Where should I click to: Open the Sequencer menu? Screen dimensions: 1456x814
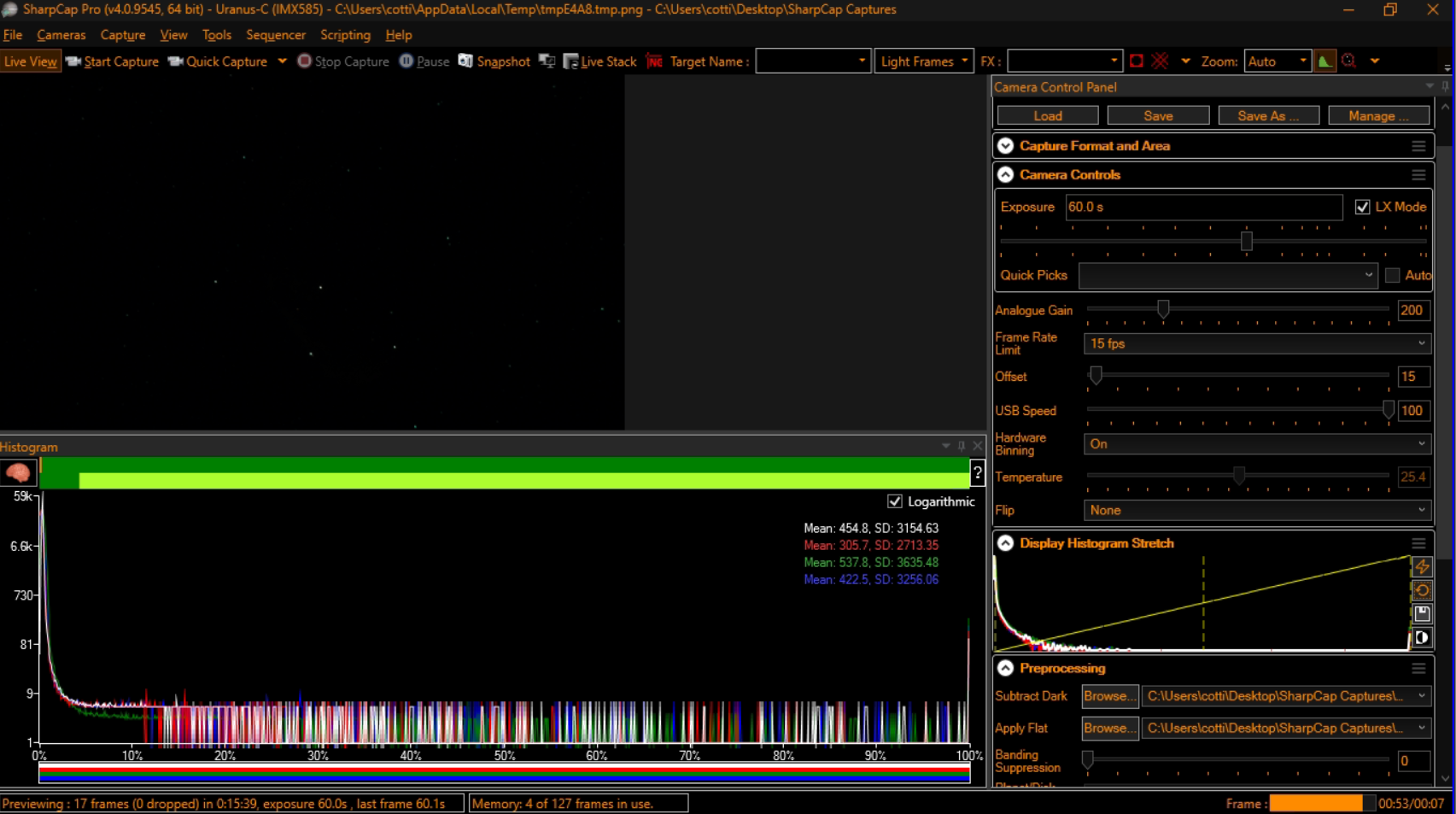pyautogui.click(x=276, y=35)
